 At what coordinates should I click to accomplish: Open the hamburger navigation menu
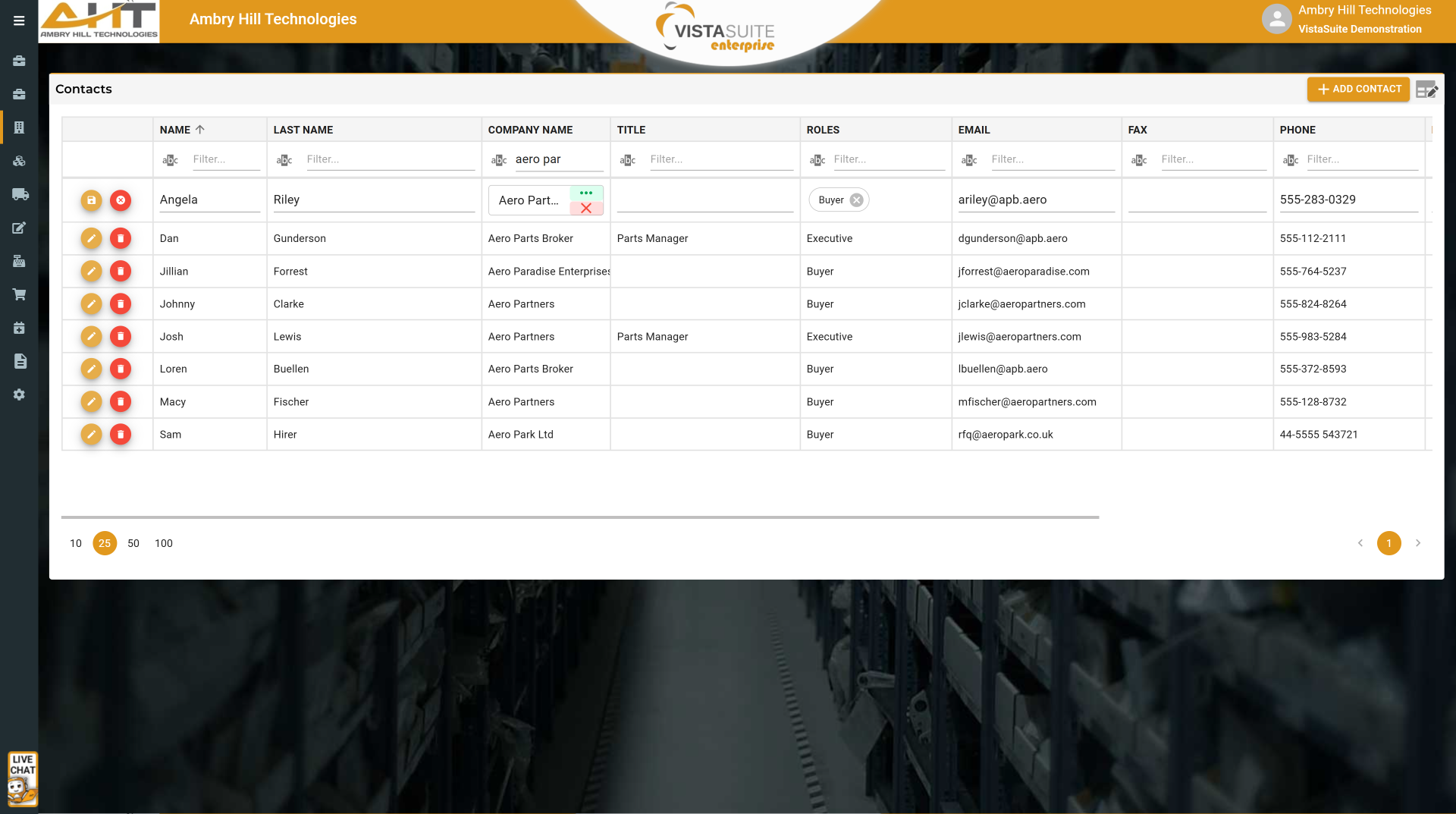pyautogui.click(x=19, y=20)
